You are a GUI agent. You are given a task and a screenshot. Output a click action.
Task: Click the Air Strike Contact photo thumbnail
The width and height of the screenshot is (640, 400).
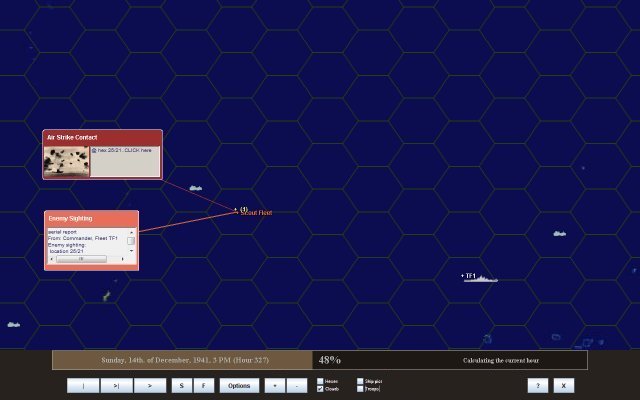click(x=67, y=162)
